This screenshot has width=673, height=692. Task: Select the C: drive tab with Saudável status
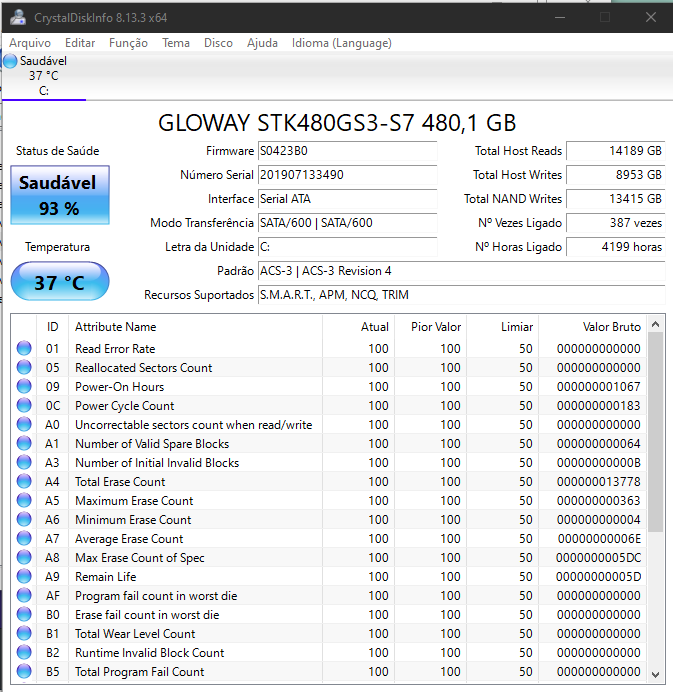(x=44, y=76)
